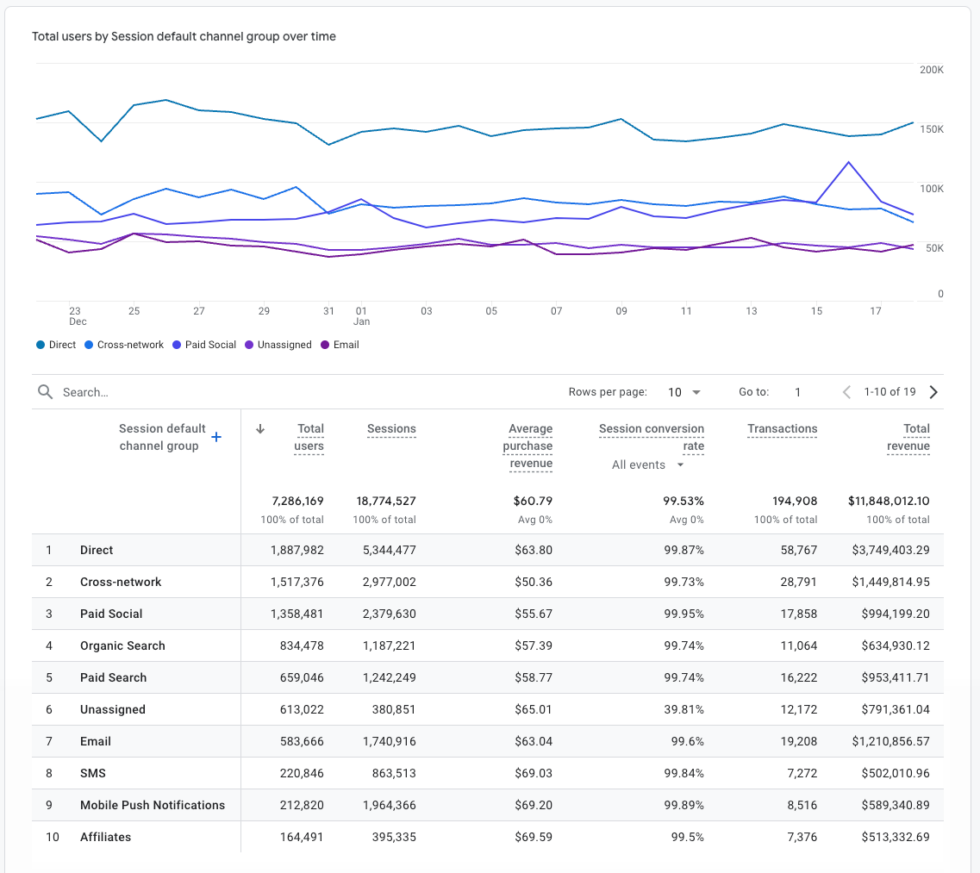
Task: Sort the table by Total revenue
Action: [x=908, y=436]
